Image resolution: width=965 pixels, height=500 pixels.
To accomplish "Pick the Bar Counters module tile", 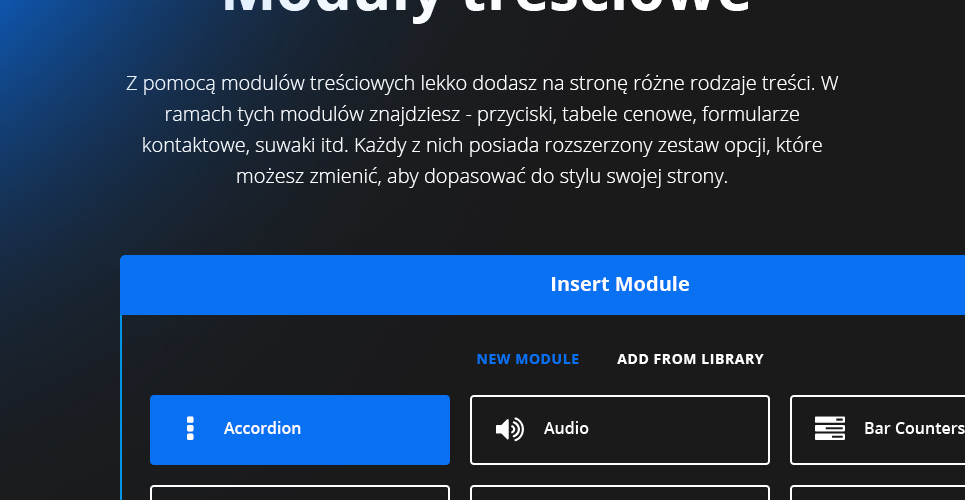I will (878, 430).
